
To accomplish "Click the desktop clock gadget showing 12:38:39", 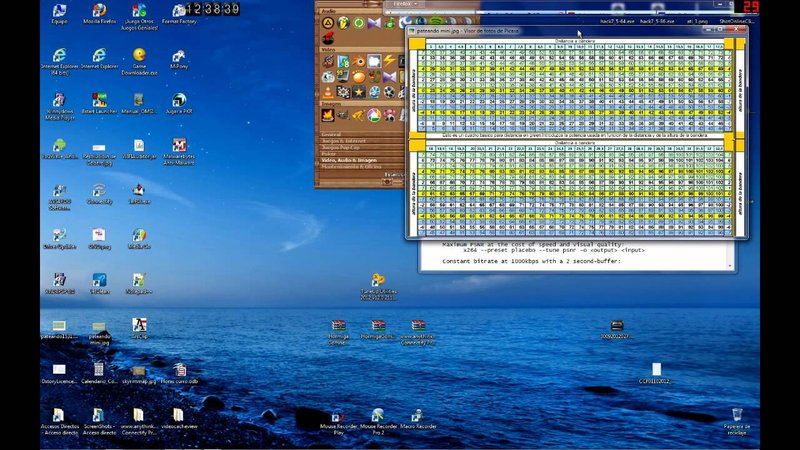I will click(x=213, y=9).
